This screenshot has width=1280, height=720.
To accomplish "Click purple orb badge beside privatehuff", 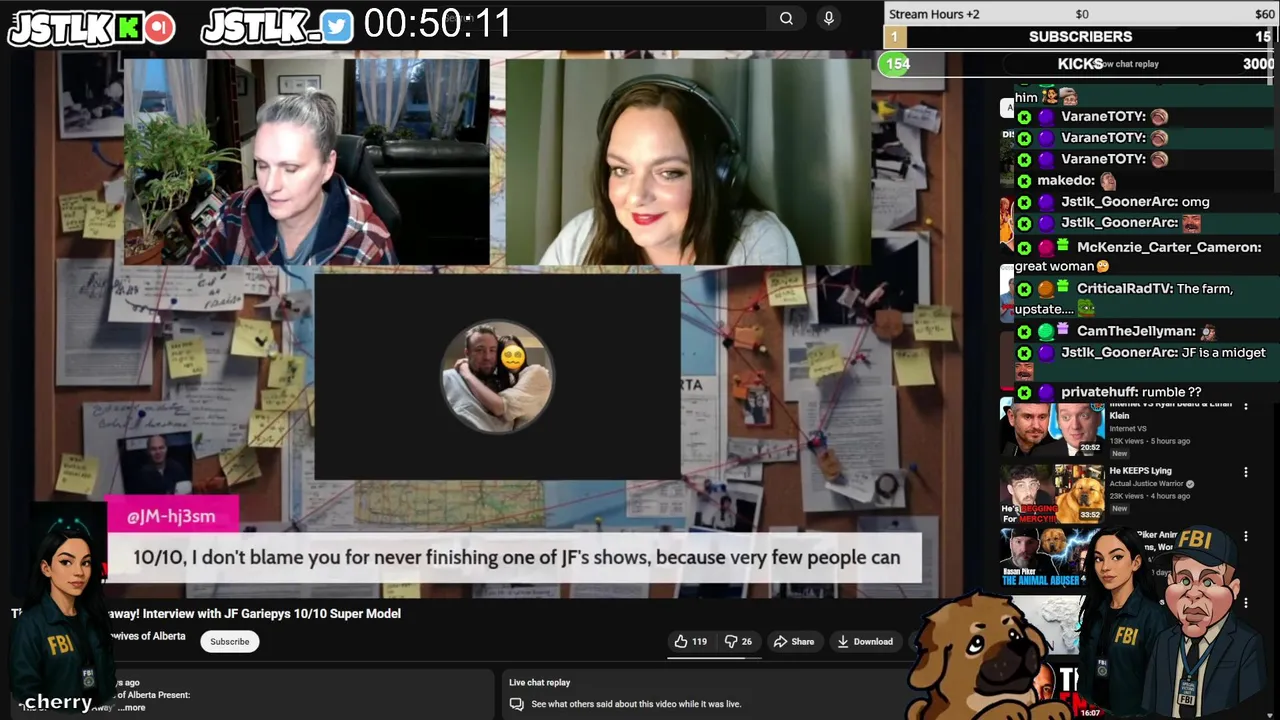I will coord(1045,393).
